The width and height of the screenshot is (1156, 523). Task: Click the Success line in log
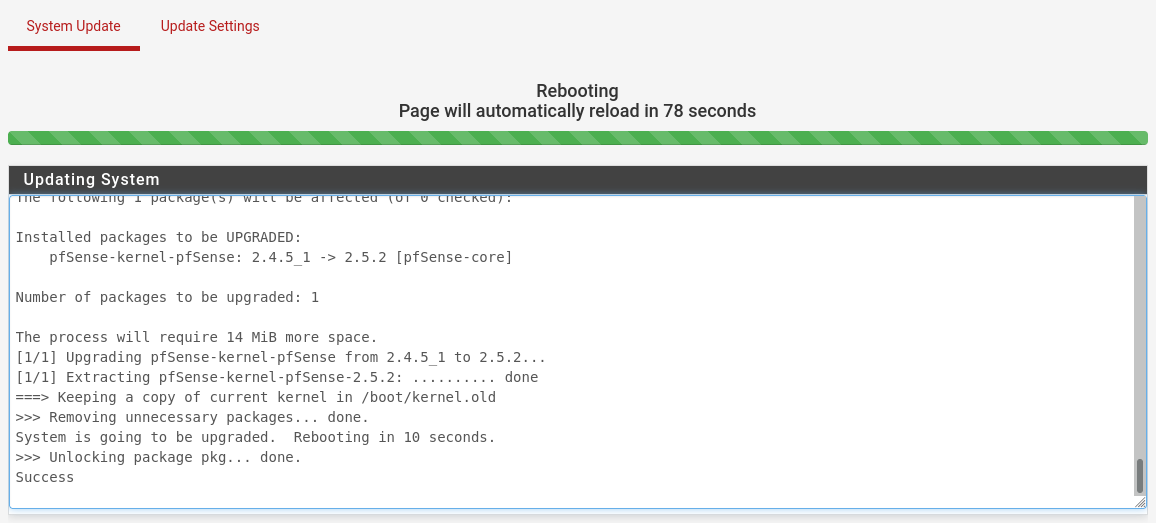click(45, 478)
